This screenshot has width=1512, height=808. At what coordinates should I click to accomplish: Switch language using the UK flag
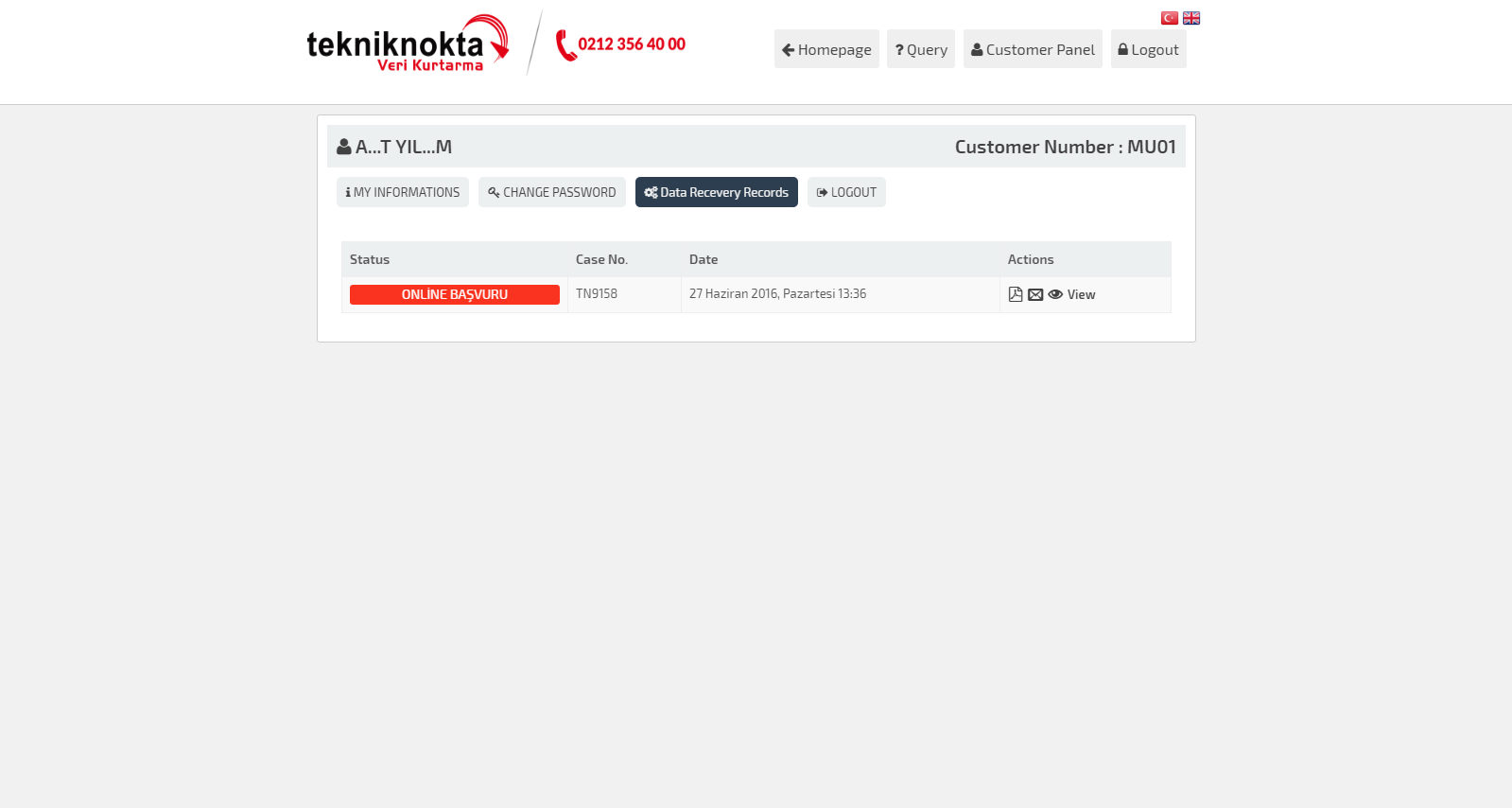1191,18
